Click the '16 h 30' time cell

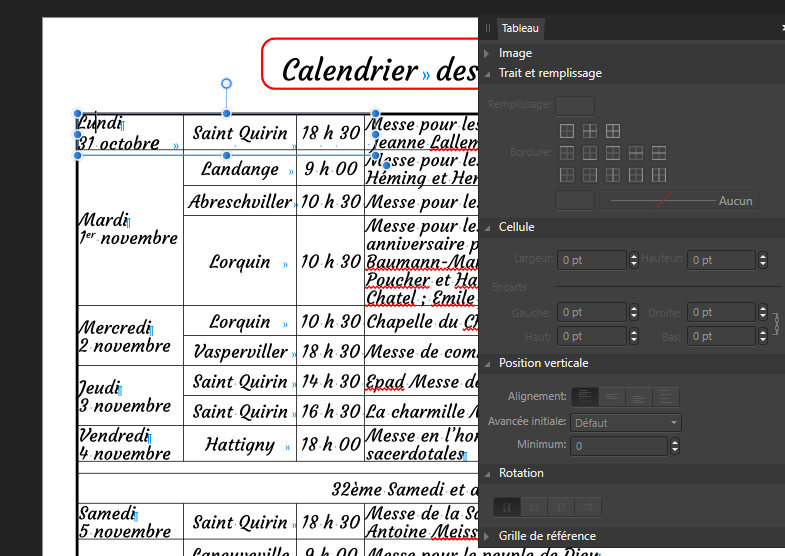330,411
